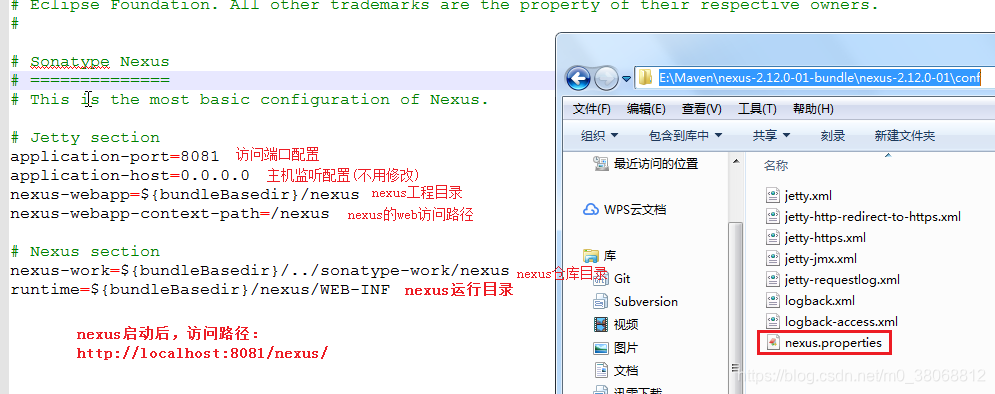Select file jetty-requestlog.xml
Viewport: 995px width, 394px height.
pos(842,280)
